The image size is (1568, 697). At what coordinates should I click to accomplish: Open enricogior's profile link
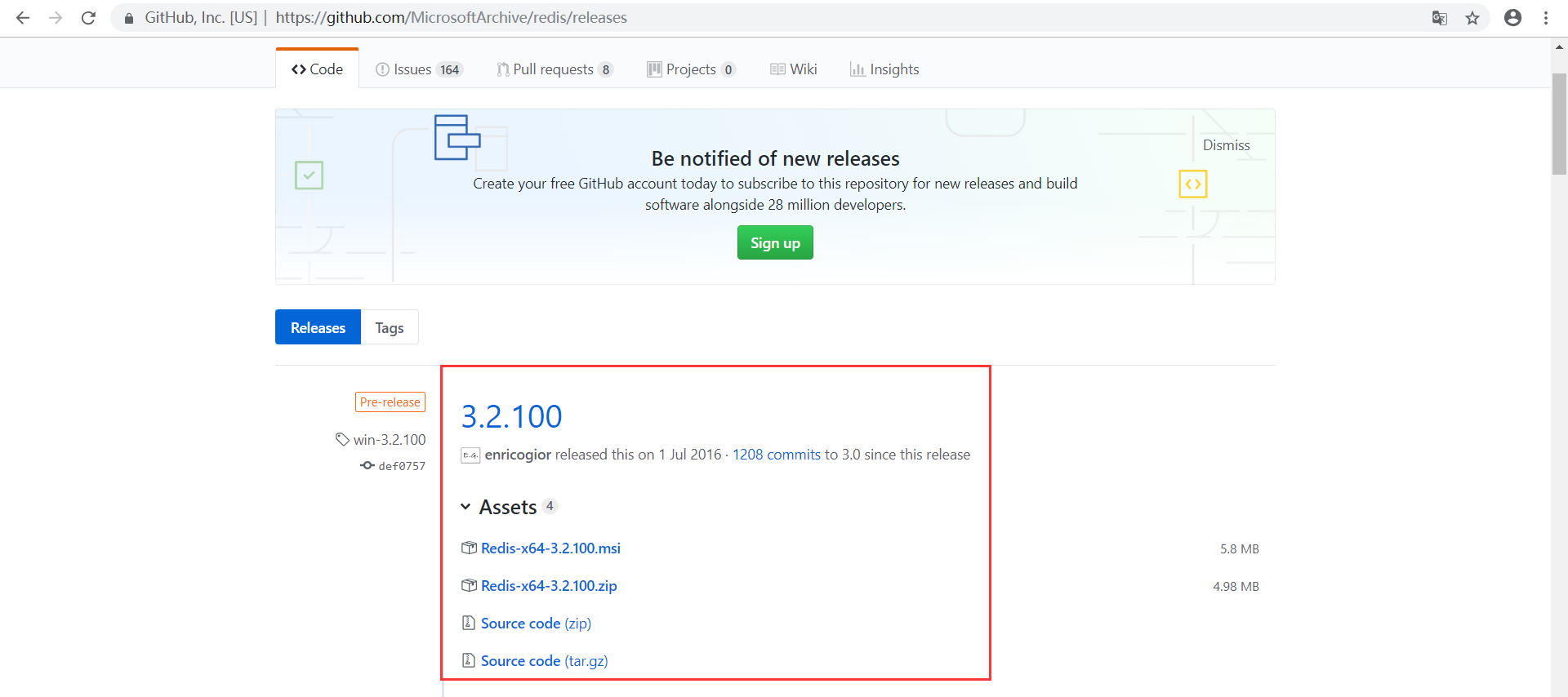pos(518,455)
